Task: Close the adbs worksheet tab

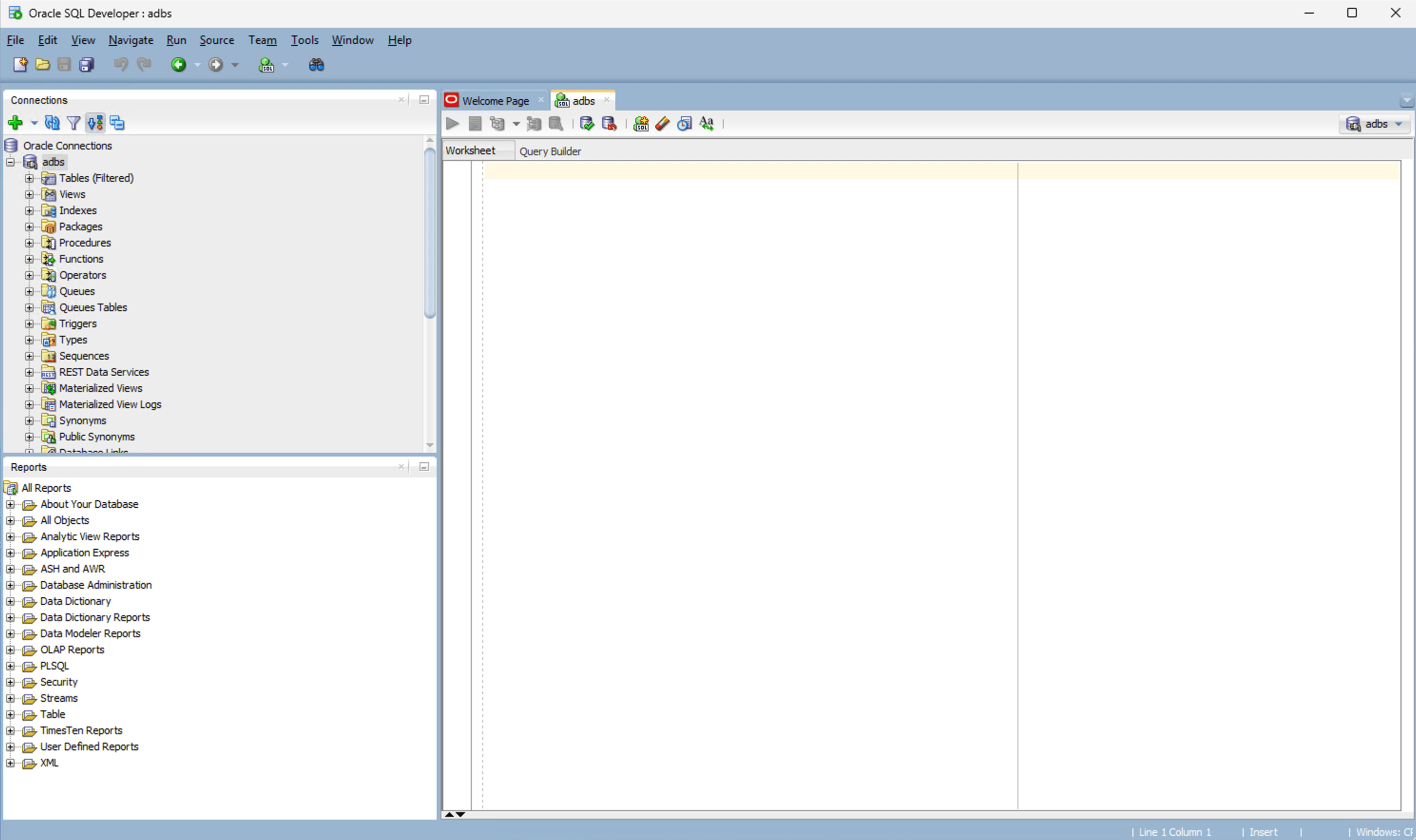Action: click(607, 100)
